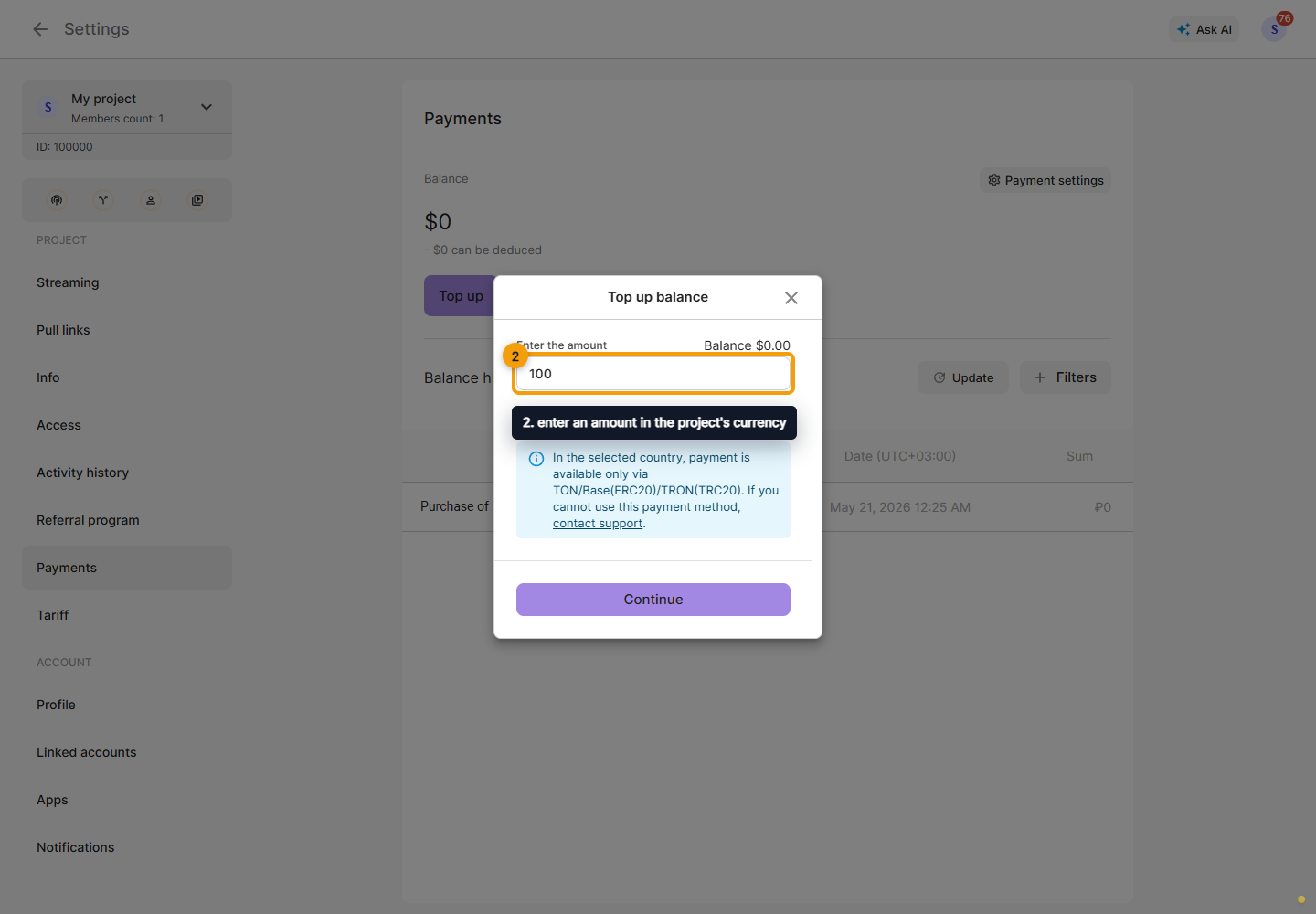Click the split arrows icon in the sidebar
The image size is (1316, 914).
[x=103, y=200]
